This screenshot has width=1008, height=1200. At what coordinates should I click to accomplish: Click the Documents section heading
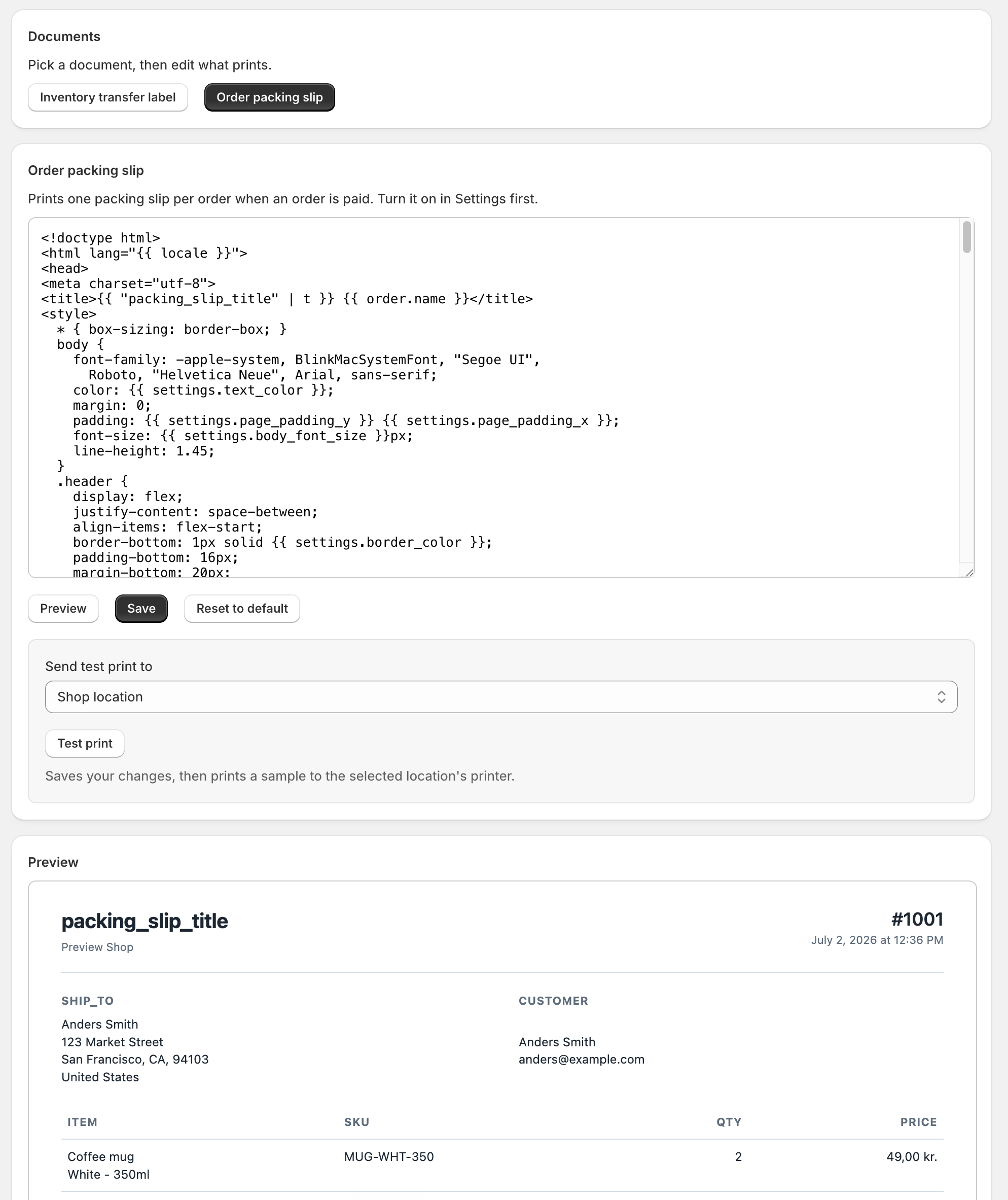[x=64, y=37]
